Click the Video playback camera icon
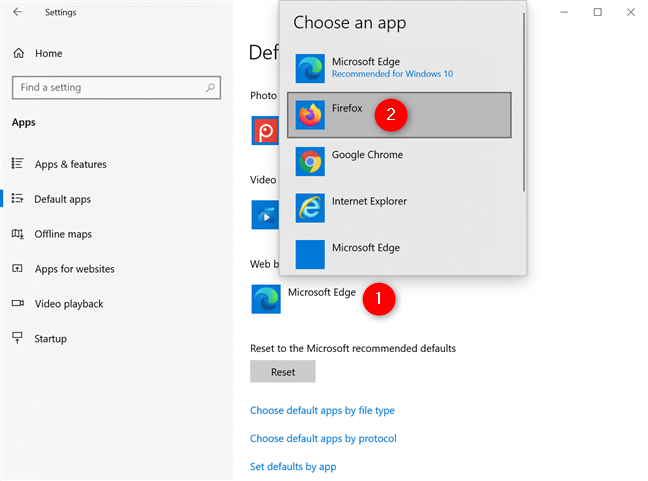This screenshot has height=481, width=648. 17,303
